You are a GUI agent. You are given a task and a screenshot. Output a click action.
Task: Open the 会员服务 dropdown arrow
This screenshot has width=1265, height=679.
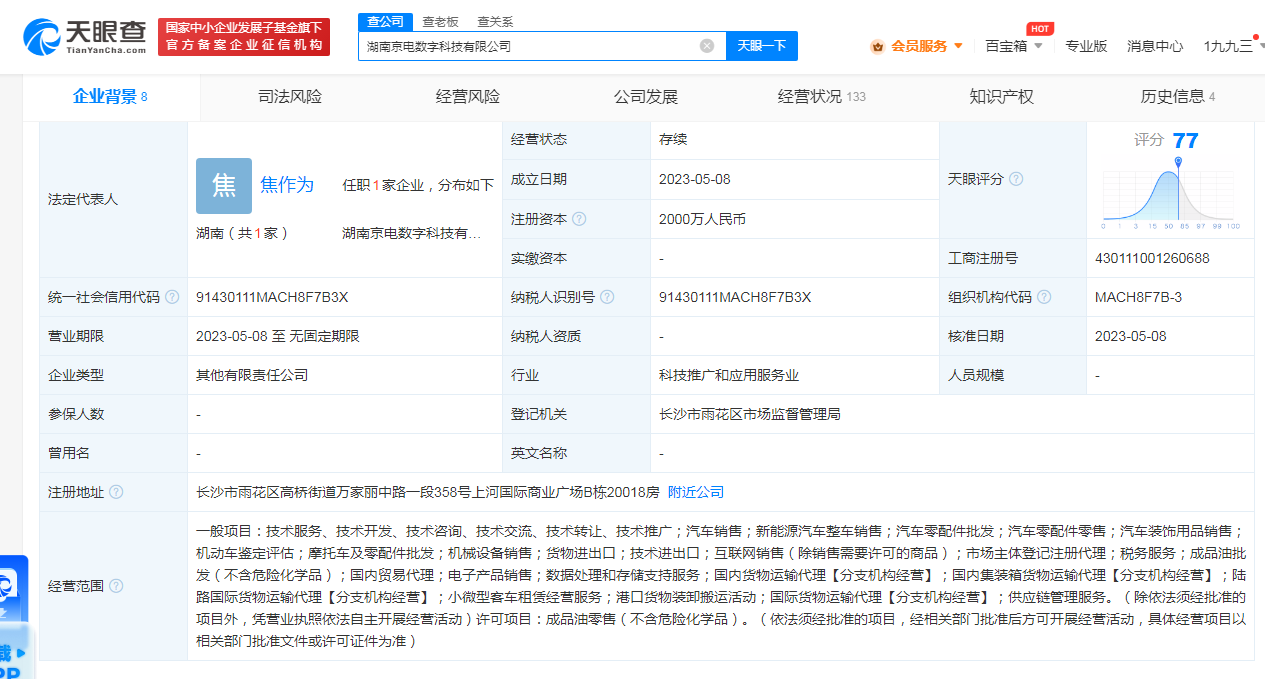958,46
